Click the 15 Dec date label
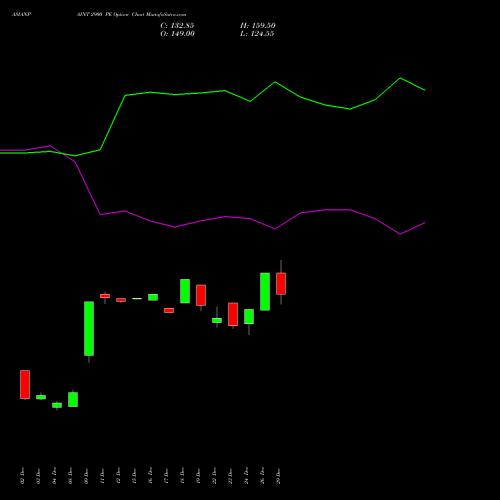Image resolution: width=500 pixels, height=500 pixels. coord(134,476)
